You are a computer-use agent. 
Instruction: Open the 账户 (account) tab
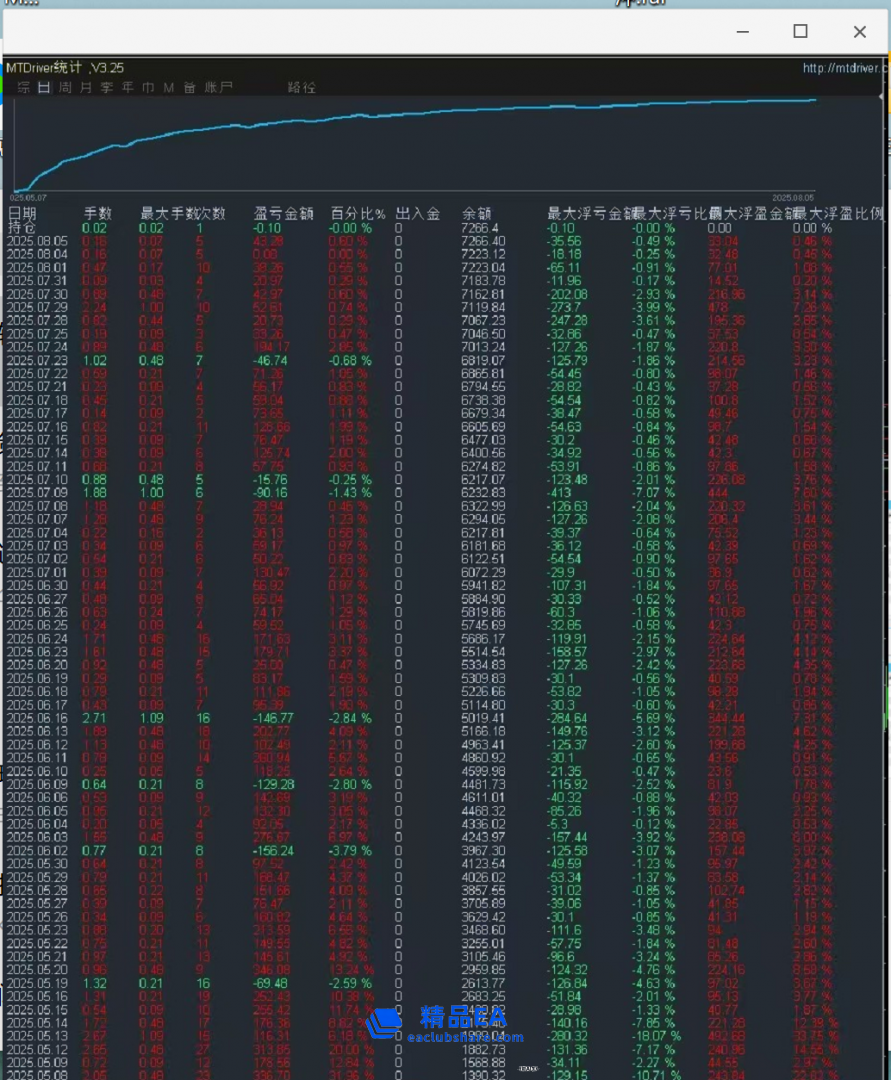click(218, 88)
